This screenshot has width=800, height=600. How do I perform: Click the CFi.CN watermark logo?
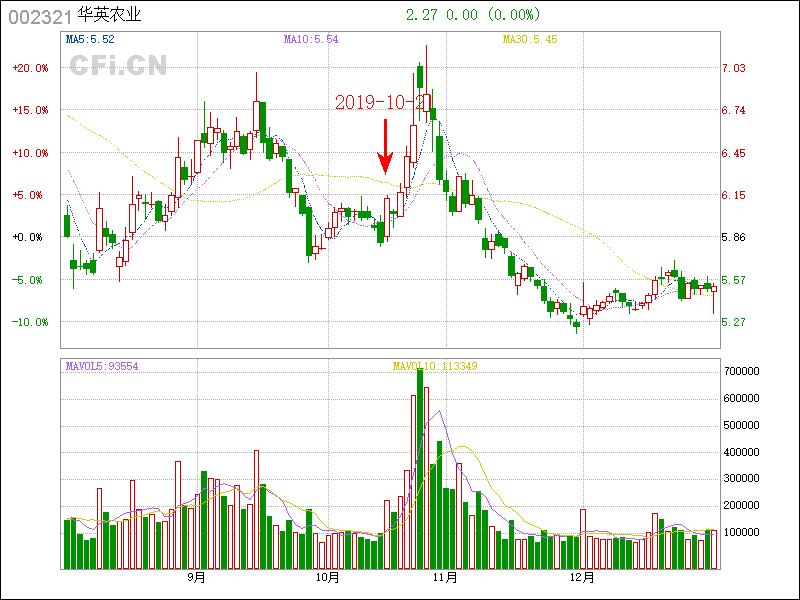pyautogui.click(x=118, y=66)
